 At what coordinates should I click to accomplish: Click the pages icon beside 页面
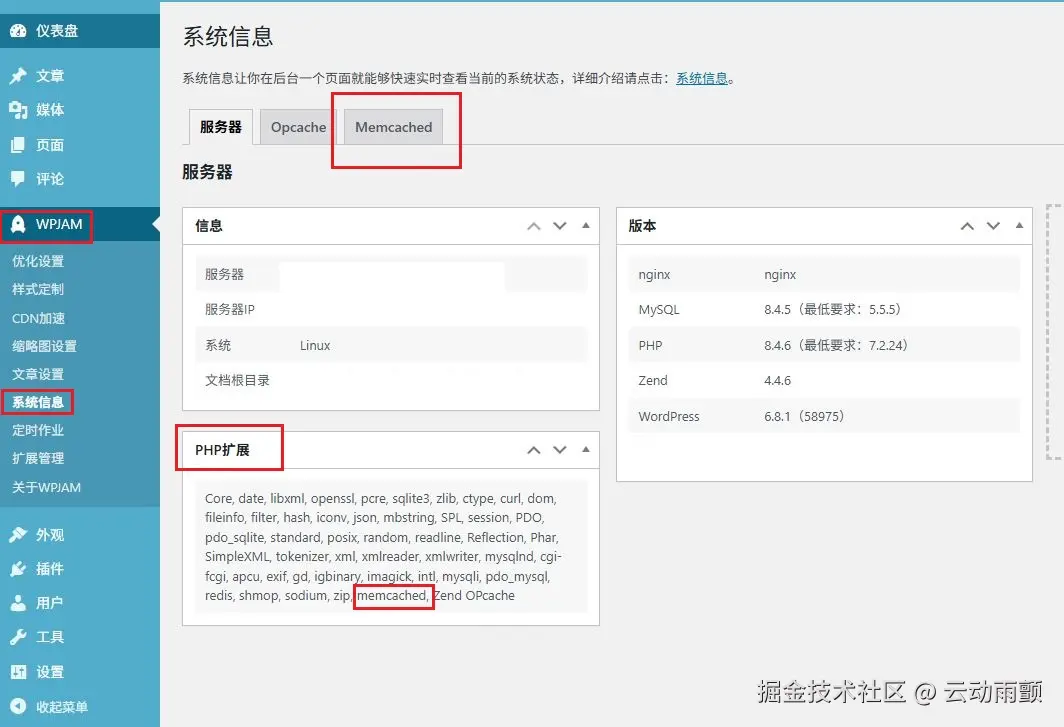pos(18,145)
